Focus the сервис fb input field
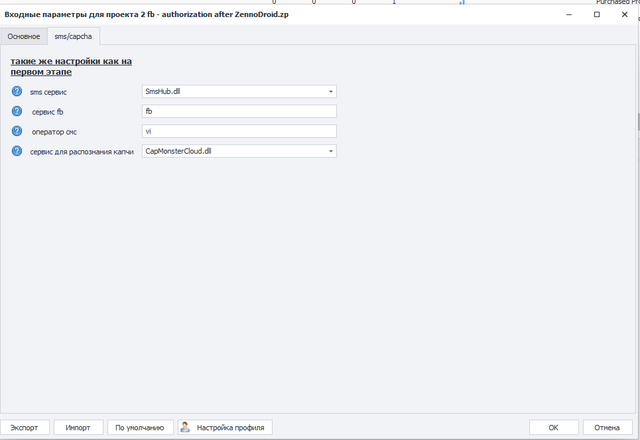This screenshot has width=640, height=440. point(239,111)
